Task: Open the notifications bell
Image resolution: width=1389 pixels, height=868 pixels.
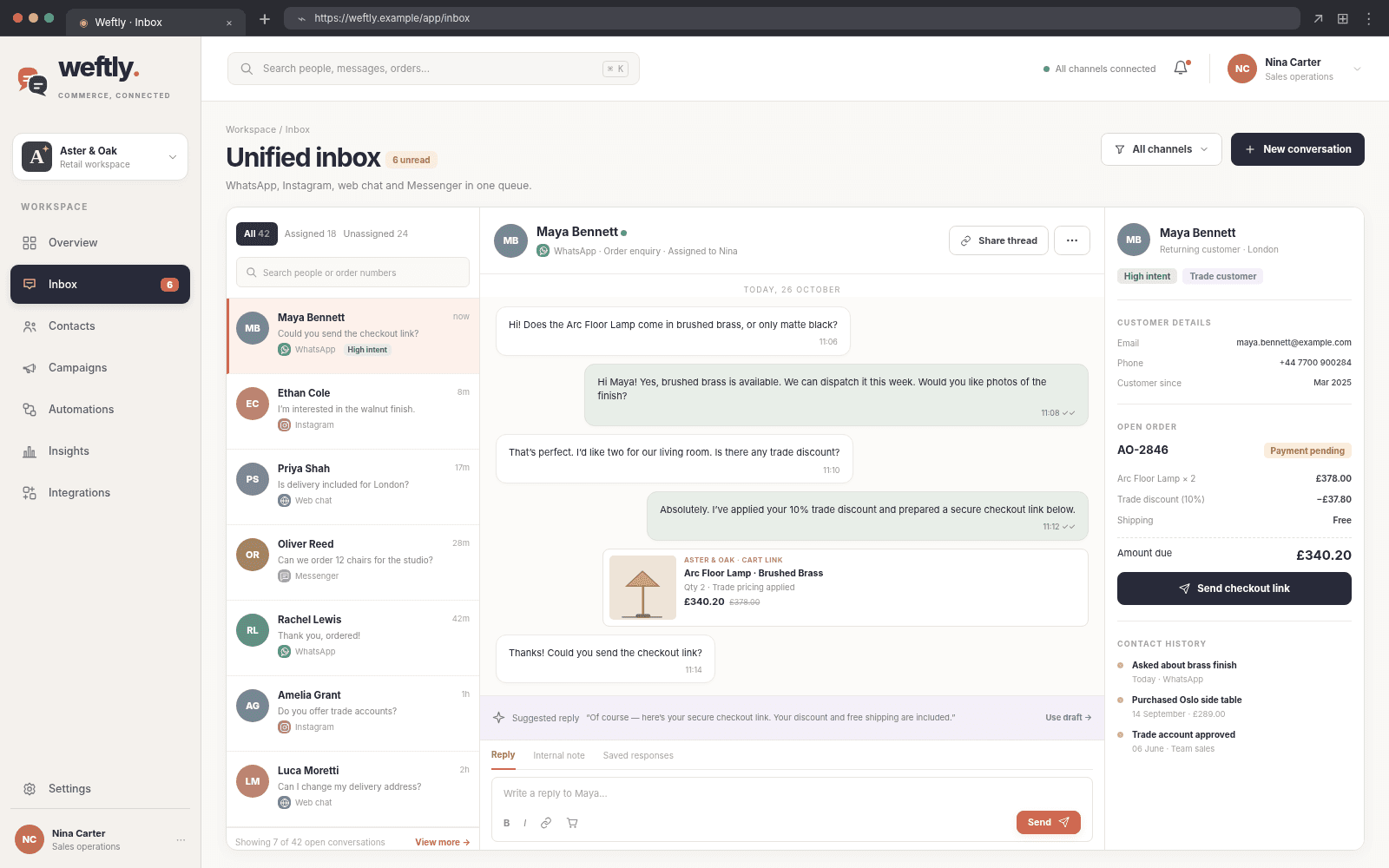Action: point(1181,68)
